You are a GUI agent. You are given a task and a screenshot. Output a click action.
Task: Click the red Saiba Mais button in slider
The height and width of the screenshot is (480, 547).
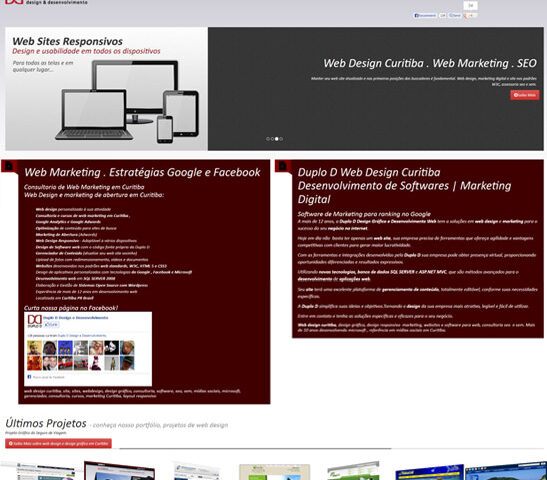pyautogui.click(x=524, y=95)
